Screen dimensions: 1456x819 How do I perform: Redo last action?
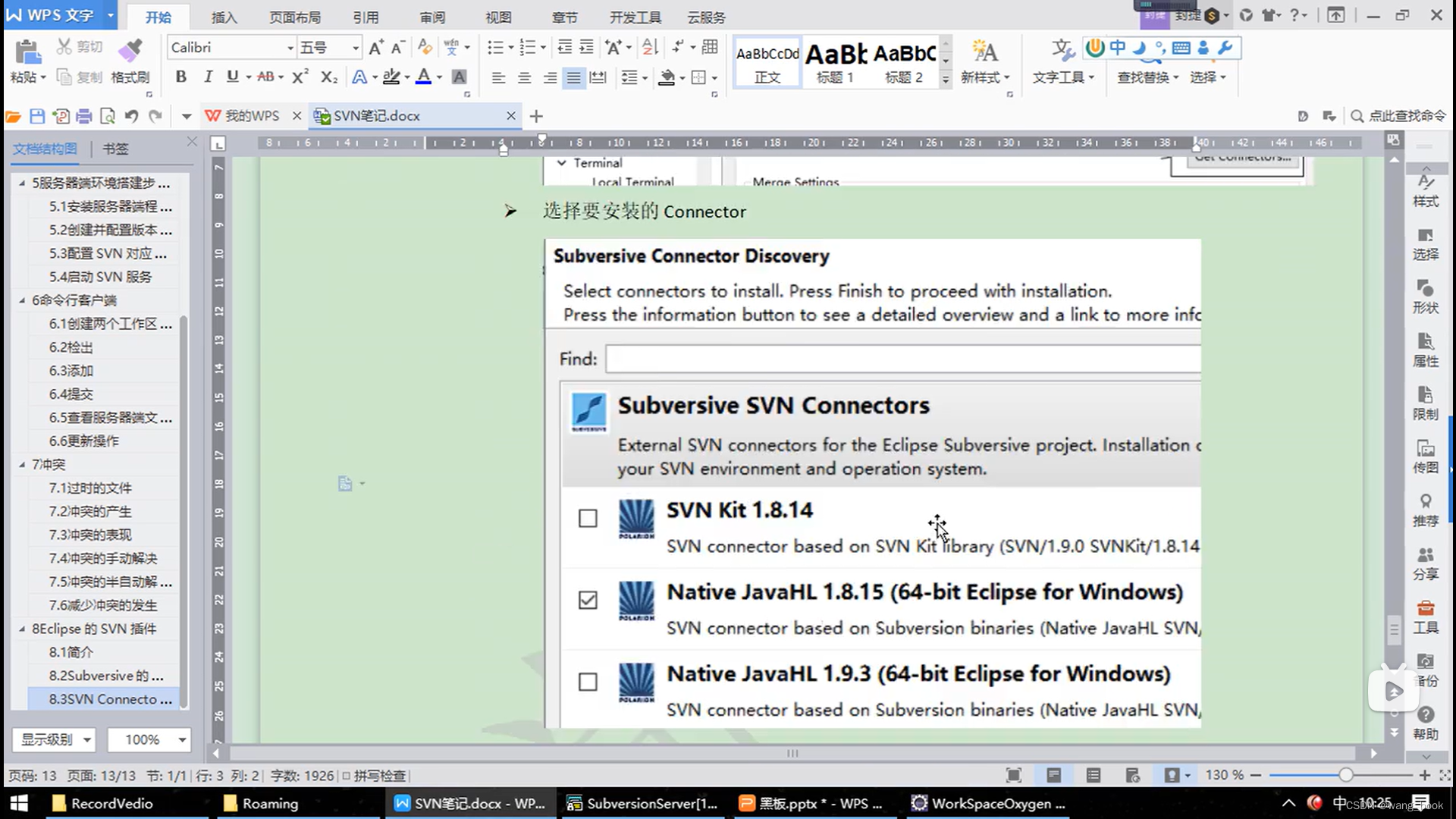pos(155,116)
